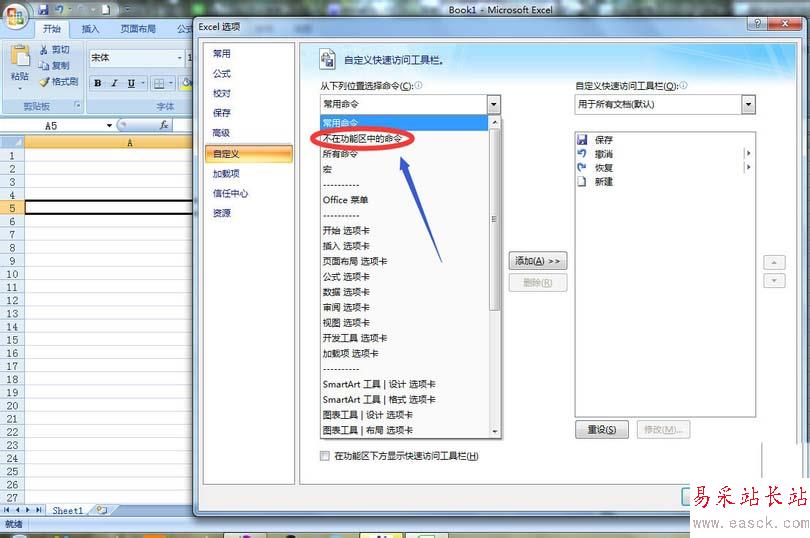Expand the borders dropdown arrow

tap(171, 84)
